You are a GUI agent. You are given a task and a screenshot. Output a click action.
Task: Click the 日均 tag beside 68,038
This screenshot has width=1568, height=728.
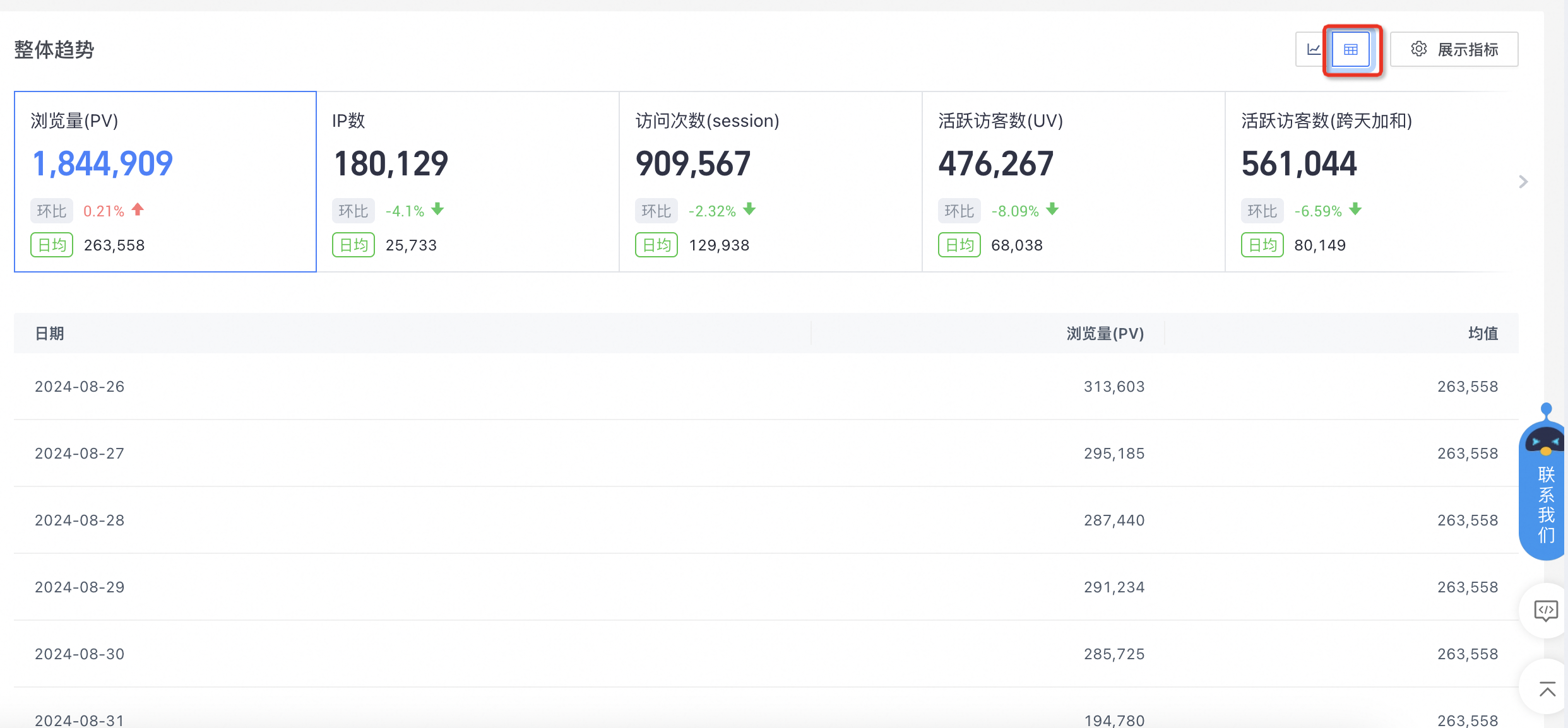coord(959,245)
